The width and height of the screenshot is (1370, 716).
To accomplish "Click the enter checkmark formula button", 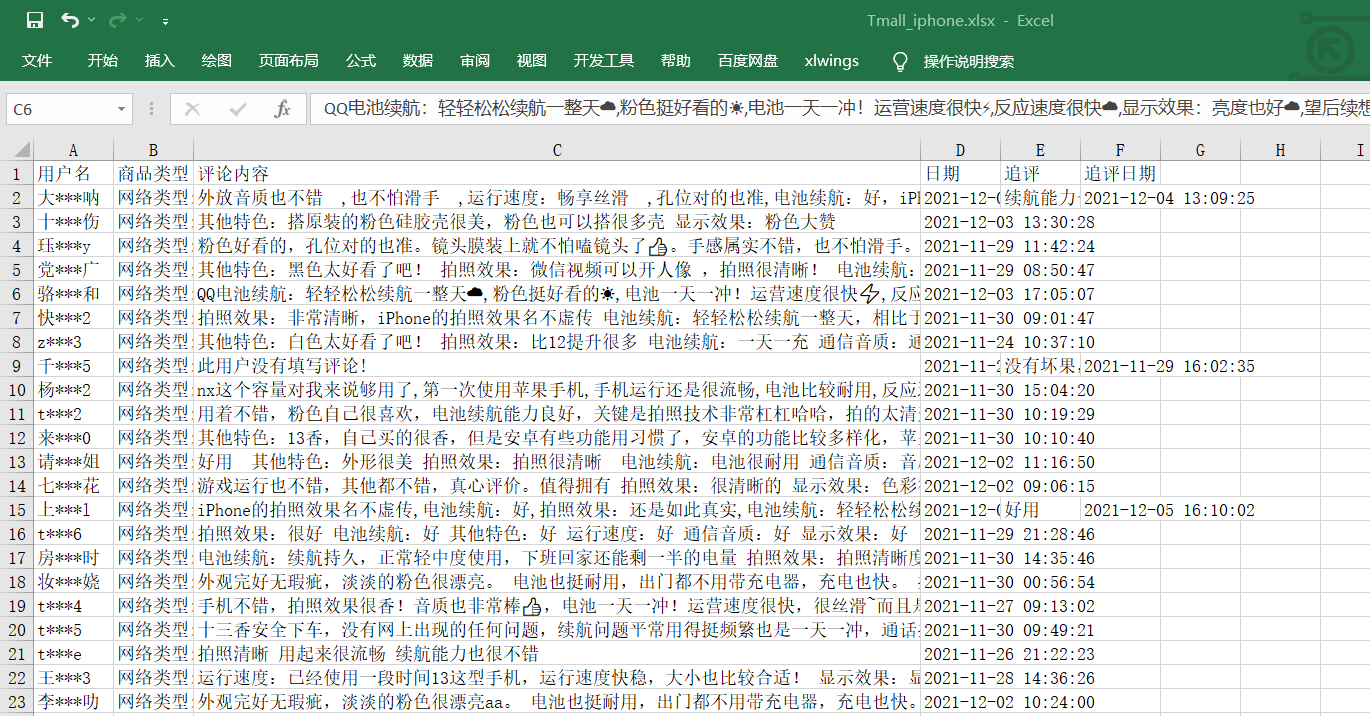I will pos(238,109).
